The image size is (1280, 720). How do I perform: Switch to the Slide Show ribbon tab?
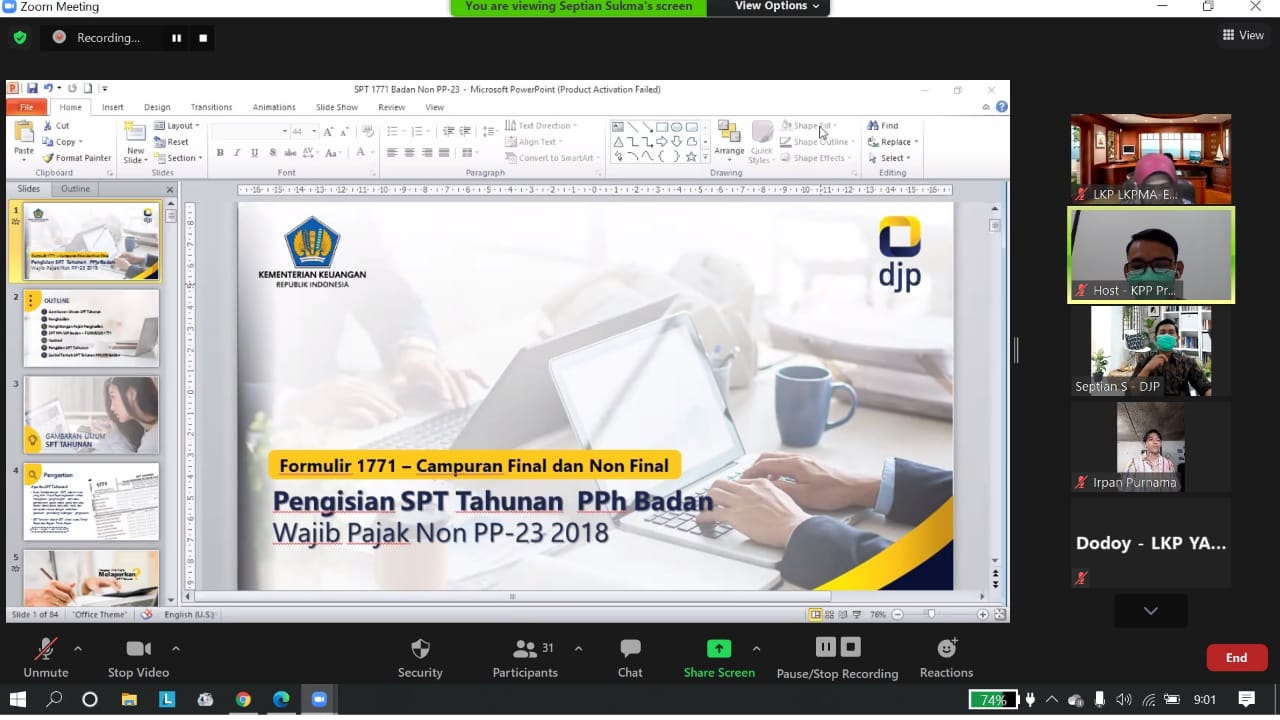coord(336,107)
